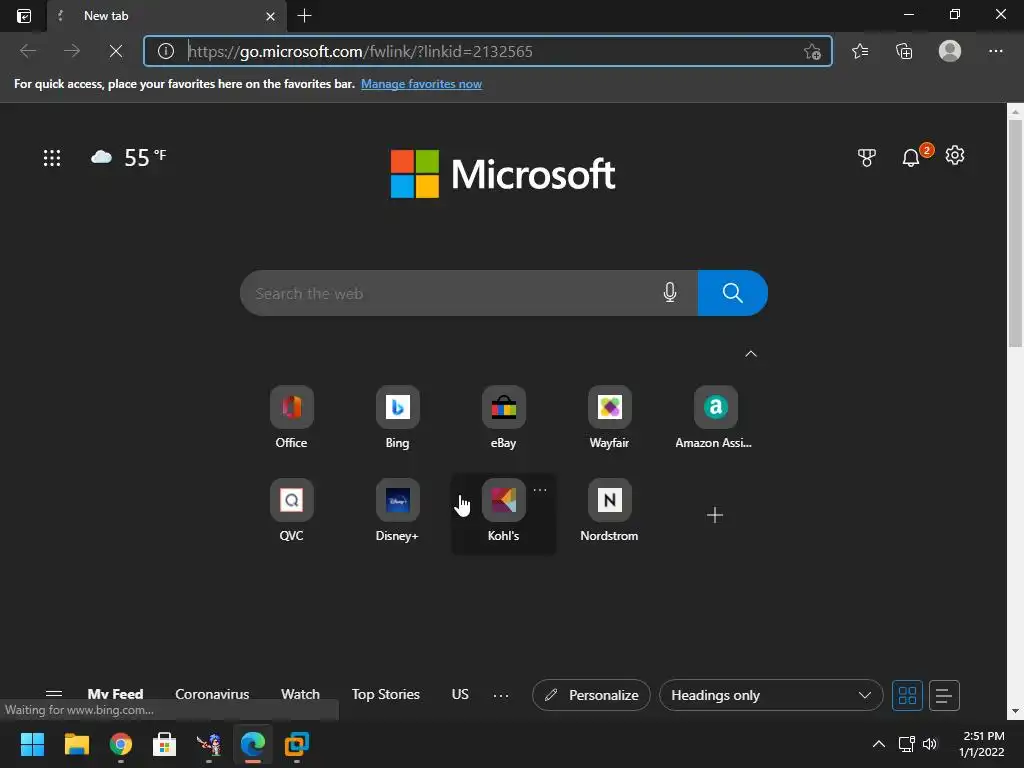Viewport: 1024px width, 768px height.
Task: Select the My Feed tab
Action: click(116, 694)
